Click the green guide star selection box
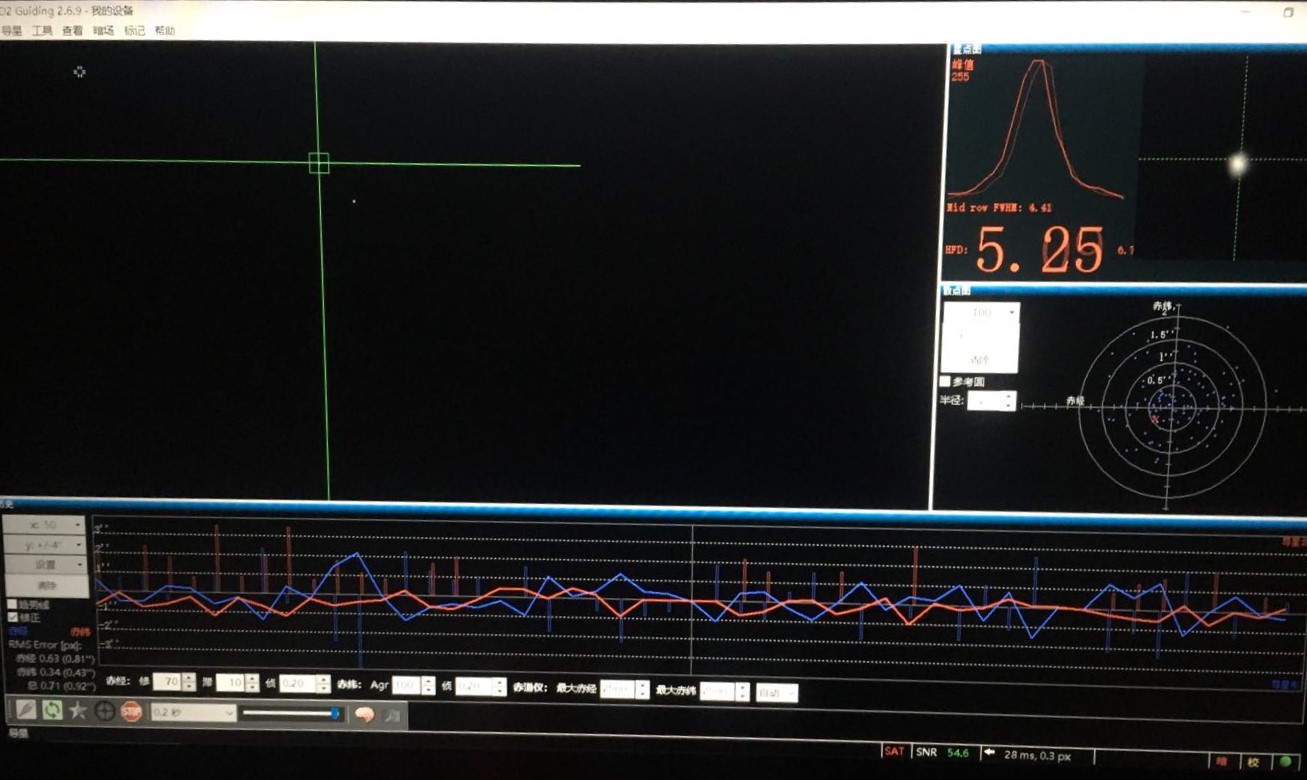This screenshot has height=780, width=1307. pos(319,163)
